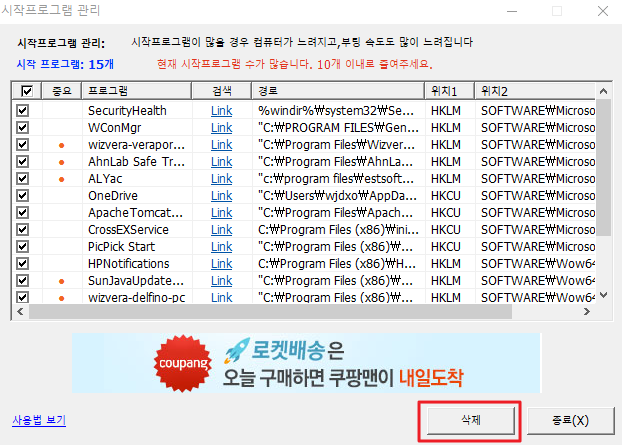
Task: Minimize the 시작프로그램 관리 window
Action: point(512,11)
